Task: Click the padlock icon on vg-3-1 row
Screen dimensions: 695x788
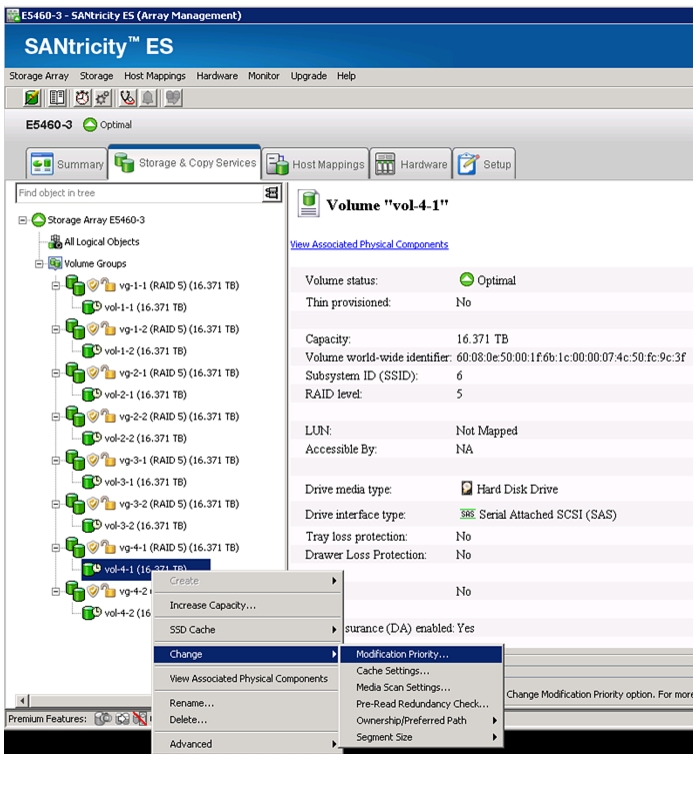Action: pyautogui.click(x=108, y=460)
